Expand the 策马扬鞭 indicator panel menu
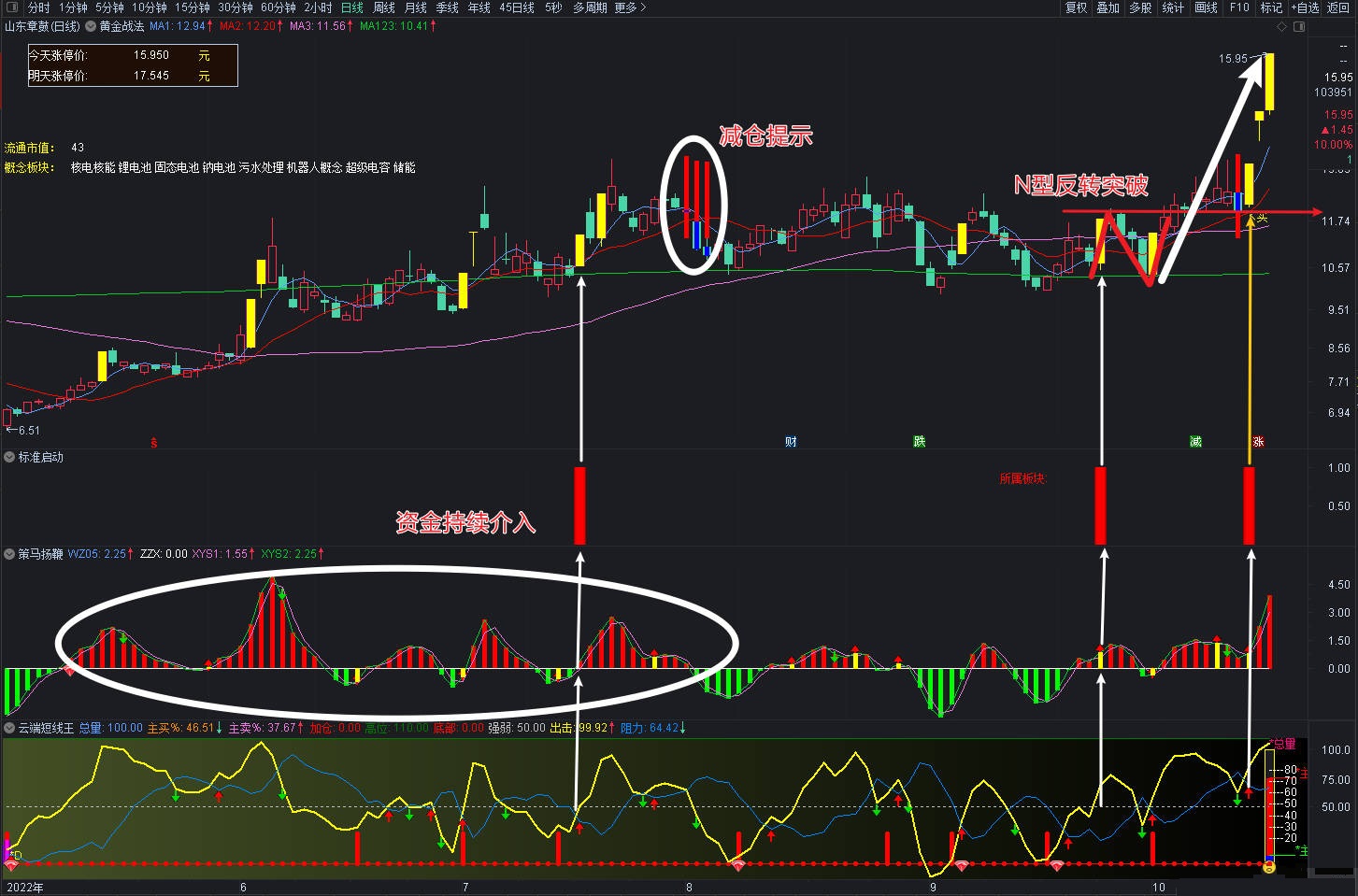The width and height of the screenshot is (1358, 896). [10, 554]
